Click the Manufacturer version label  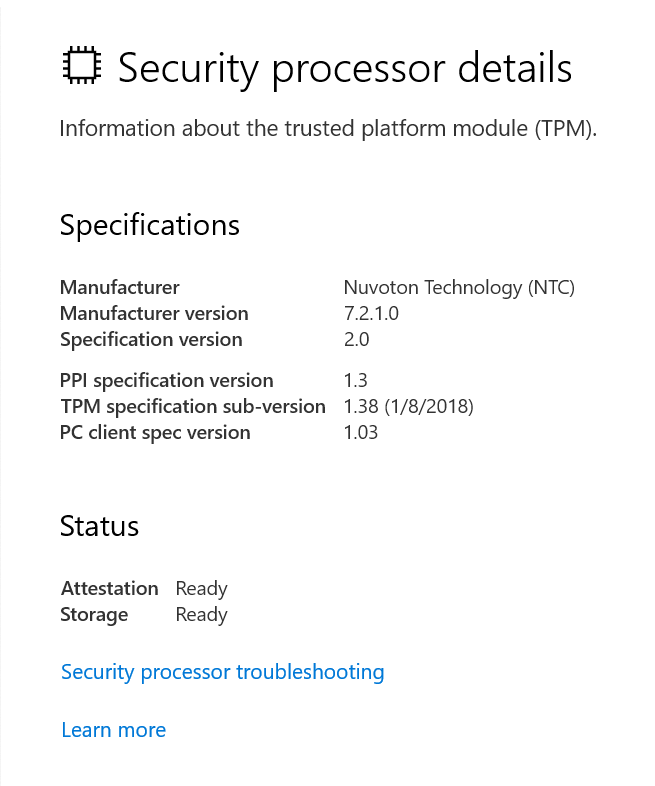coord(154,314)
